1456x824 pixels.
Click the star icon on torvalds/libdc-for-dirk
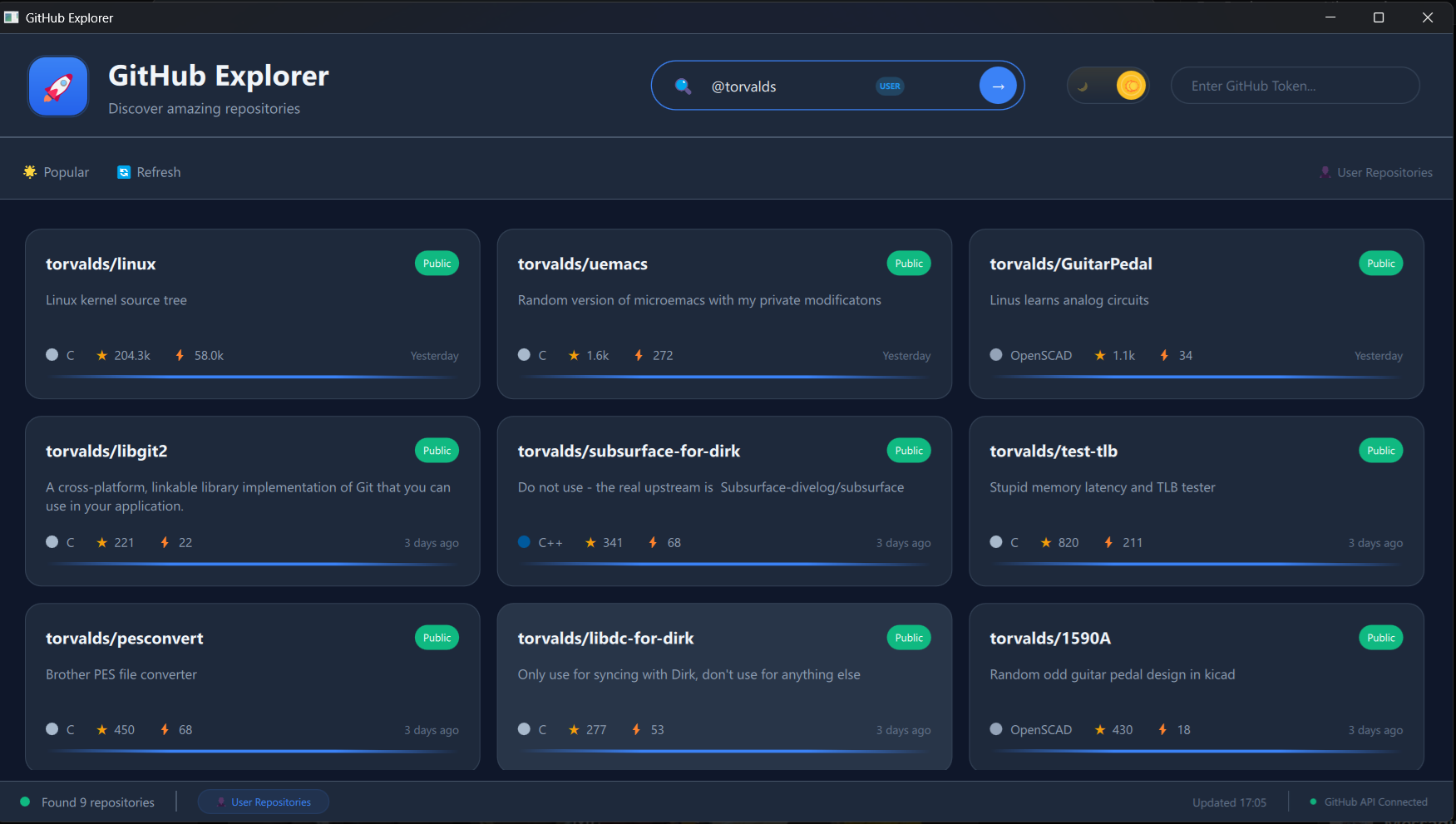(x=574, y=729)
